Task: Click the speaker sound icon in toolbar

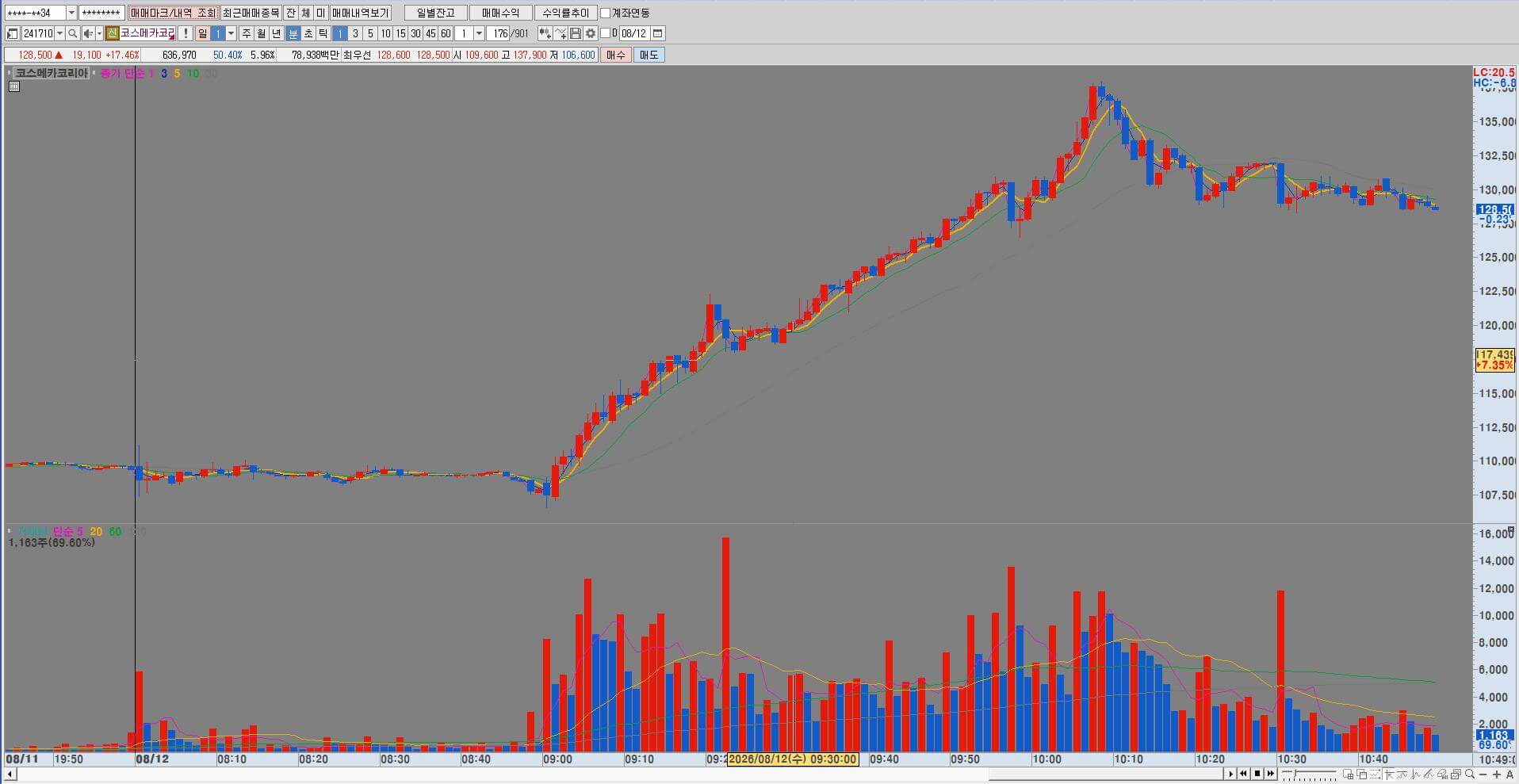Action: (88, 33)
